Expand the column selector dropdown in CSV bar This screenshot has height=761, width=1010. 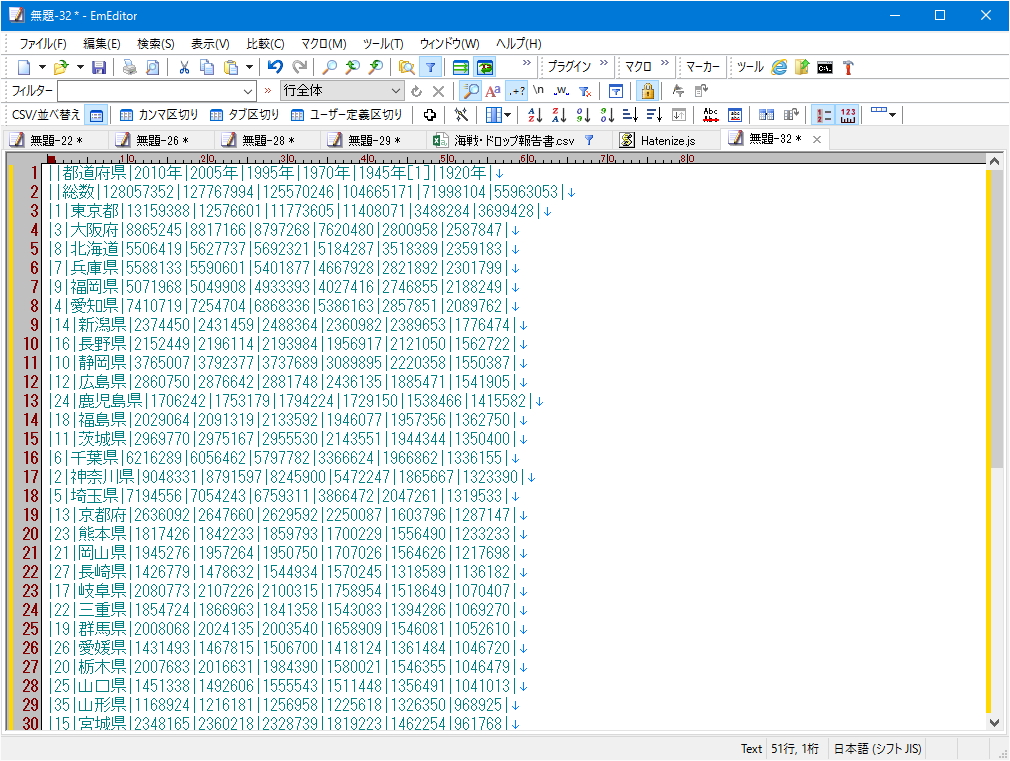[x=508, y=115]
